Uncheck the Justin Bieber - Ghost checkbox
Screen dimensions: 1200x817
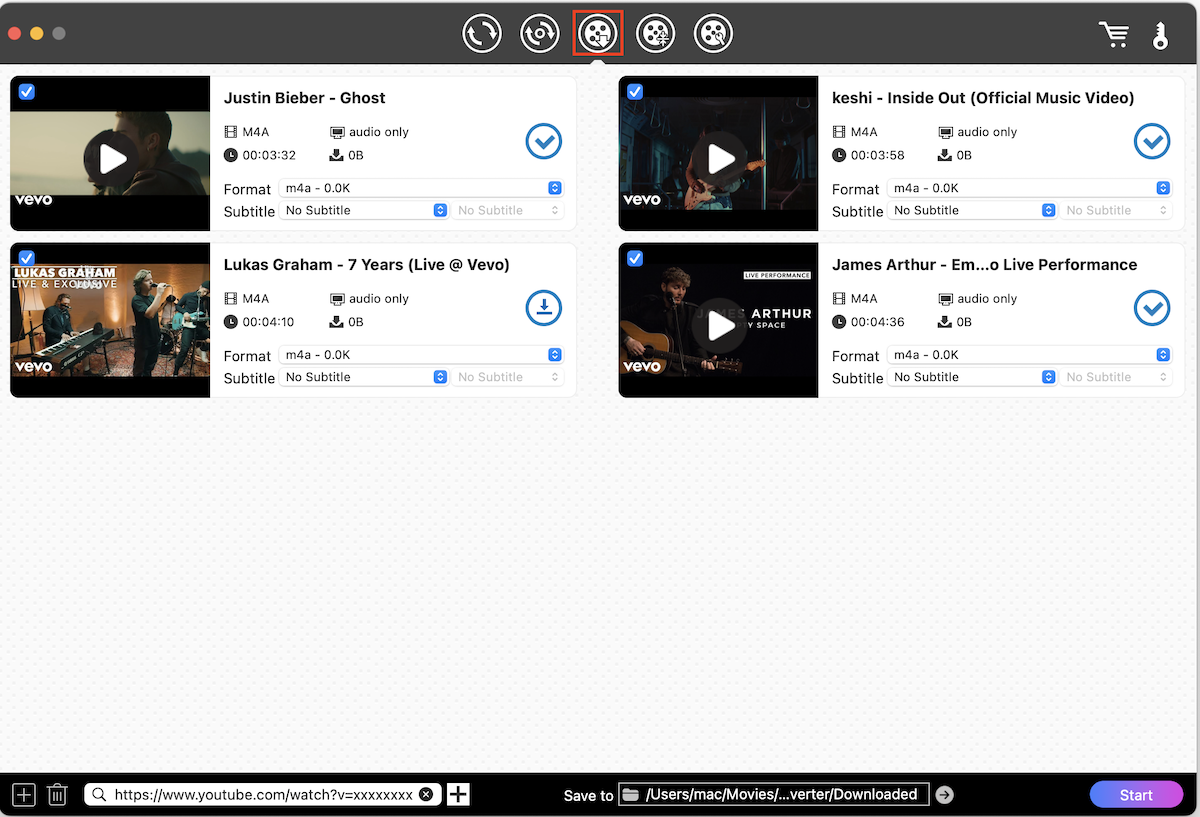[27, 92]
